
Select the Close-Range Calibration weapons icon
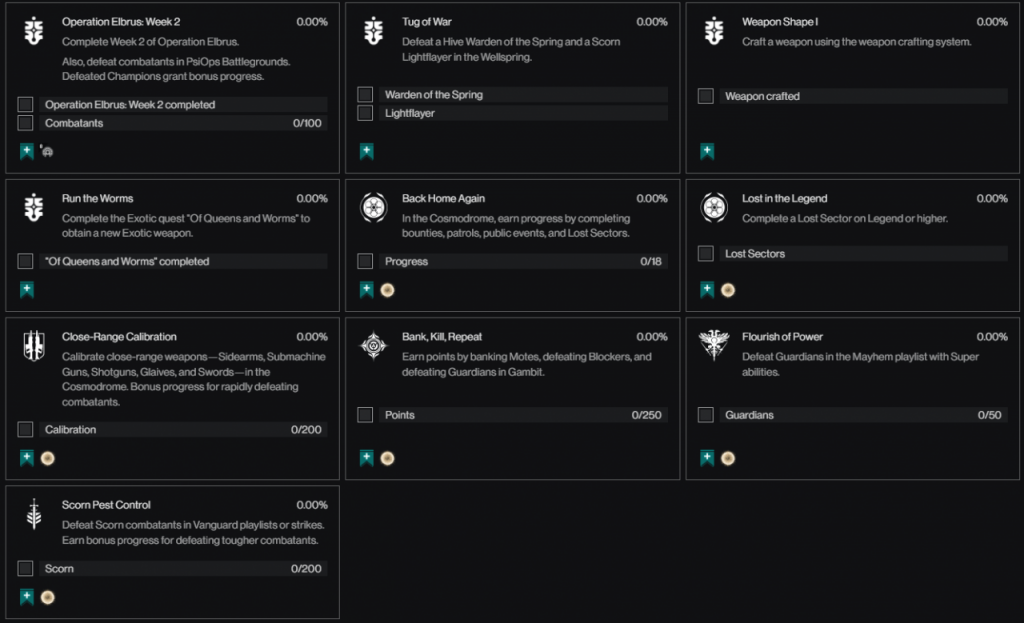pyautogui.click(x=33, y=347)
